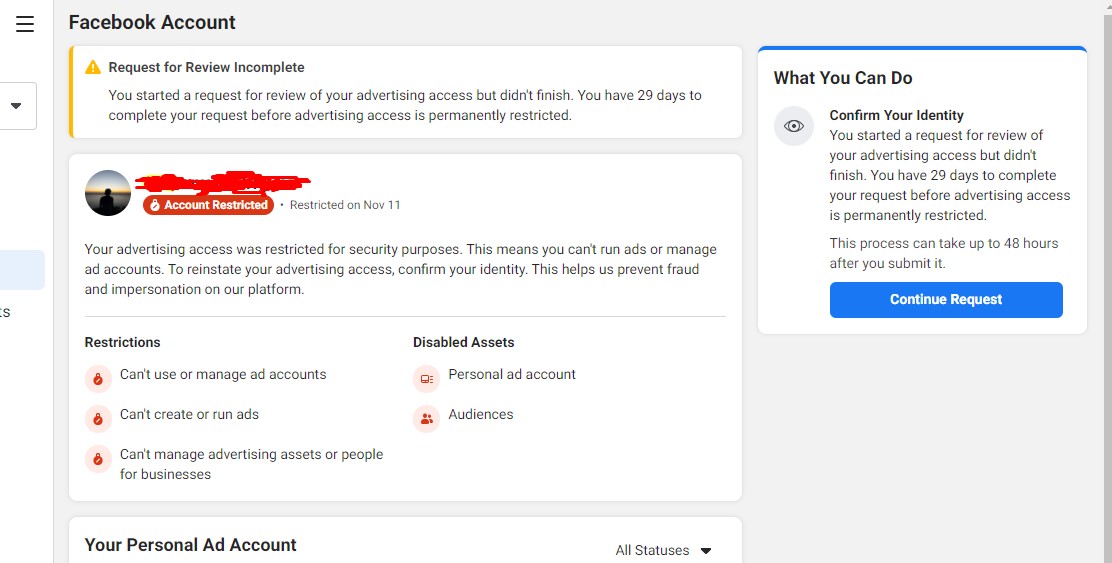Click the Audiences people icon
Image resolution: width=1112 pixels, height=563 pixels.
tap(426, 419)
